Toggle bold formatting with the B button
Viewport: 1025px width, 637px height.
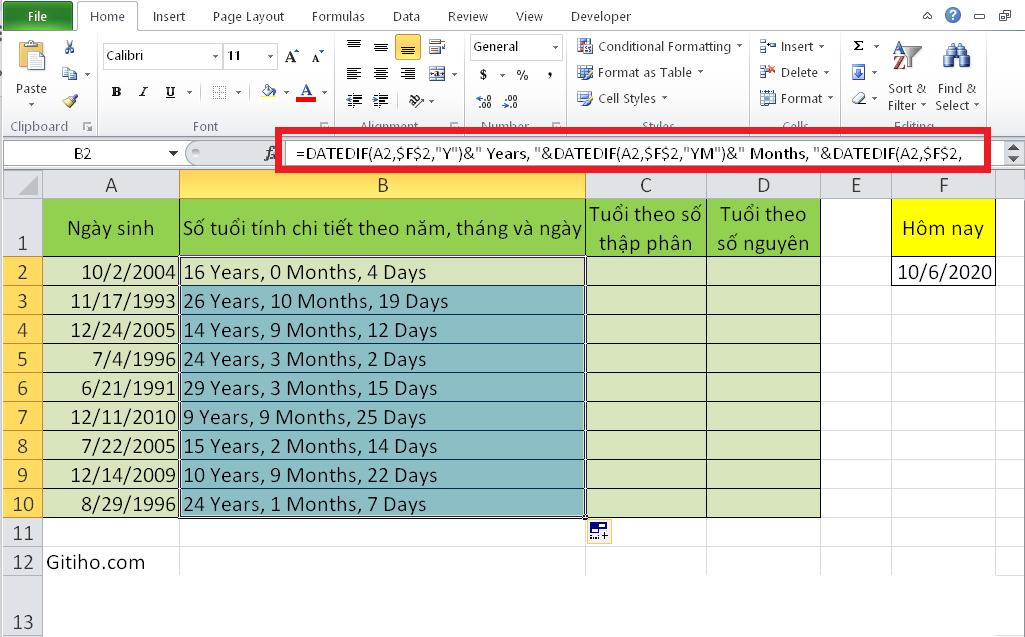pyautogui.click(x=116, y=91)
